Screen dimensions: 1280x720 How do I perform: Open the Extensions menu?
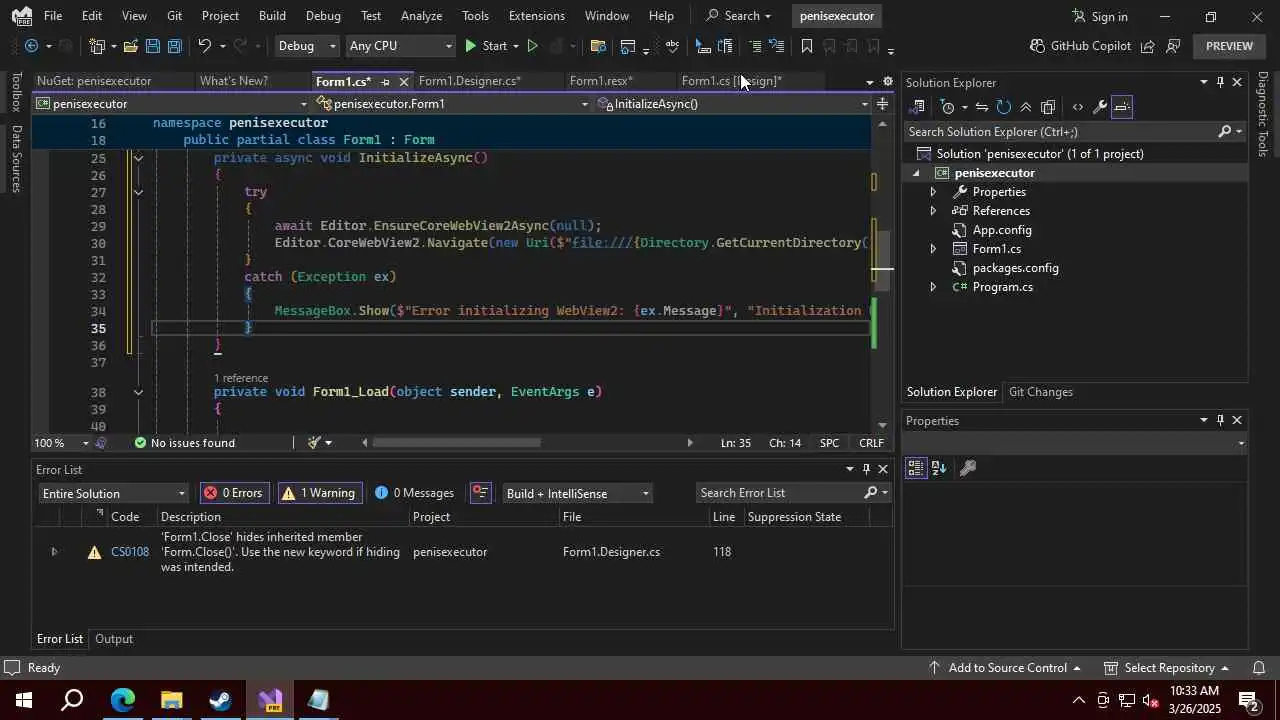[x=536, y=16]
